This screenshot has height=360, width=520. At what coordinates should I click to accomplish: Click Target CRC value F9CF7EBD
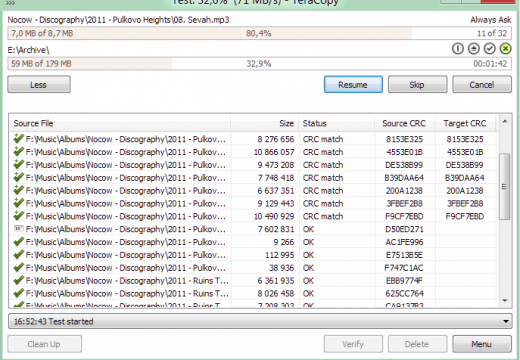tap(465, 217)
